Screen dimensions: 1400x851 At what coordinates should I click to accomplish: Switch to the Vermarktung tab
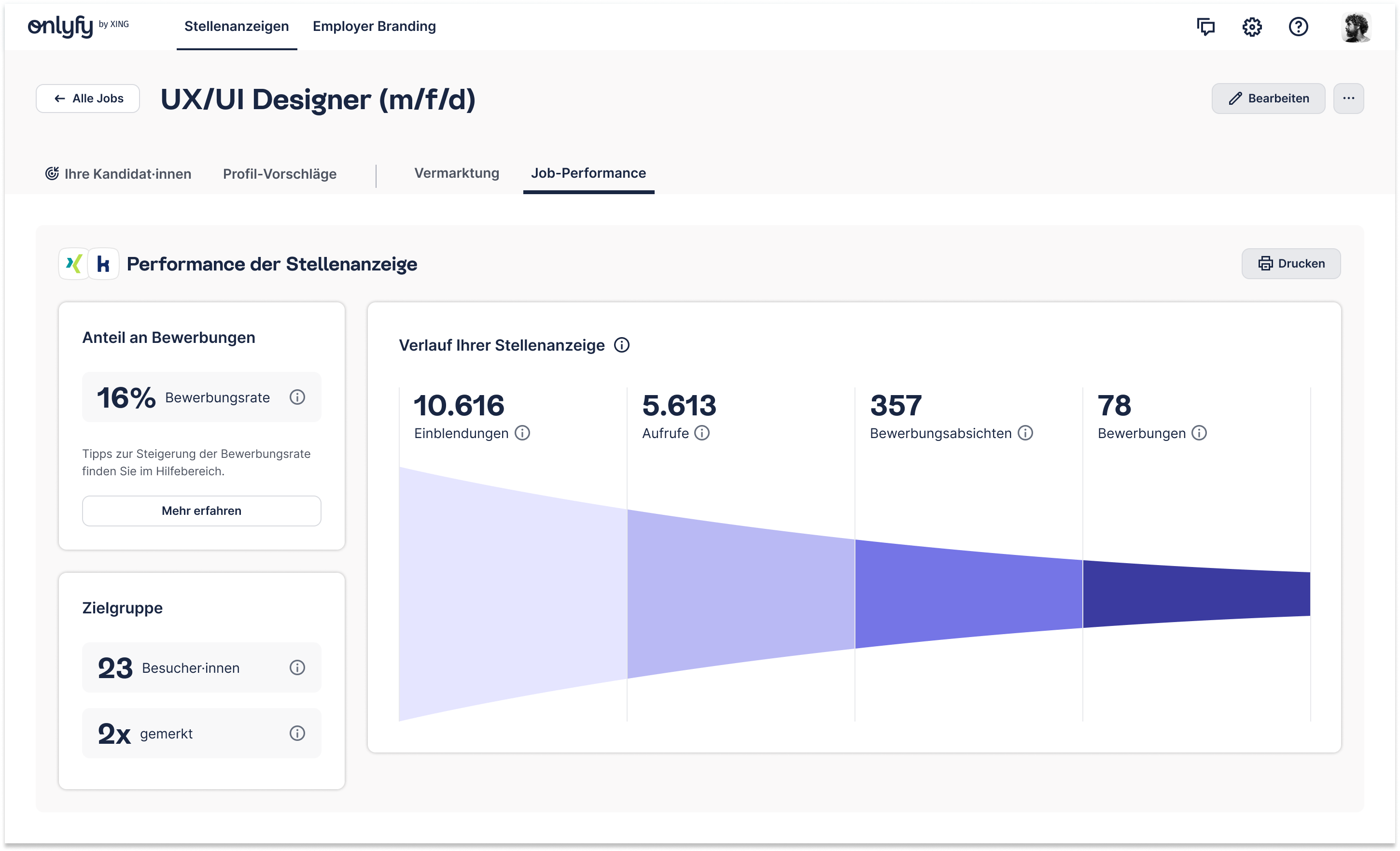tap(456, 173)
